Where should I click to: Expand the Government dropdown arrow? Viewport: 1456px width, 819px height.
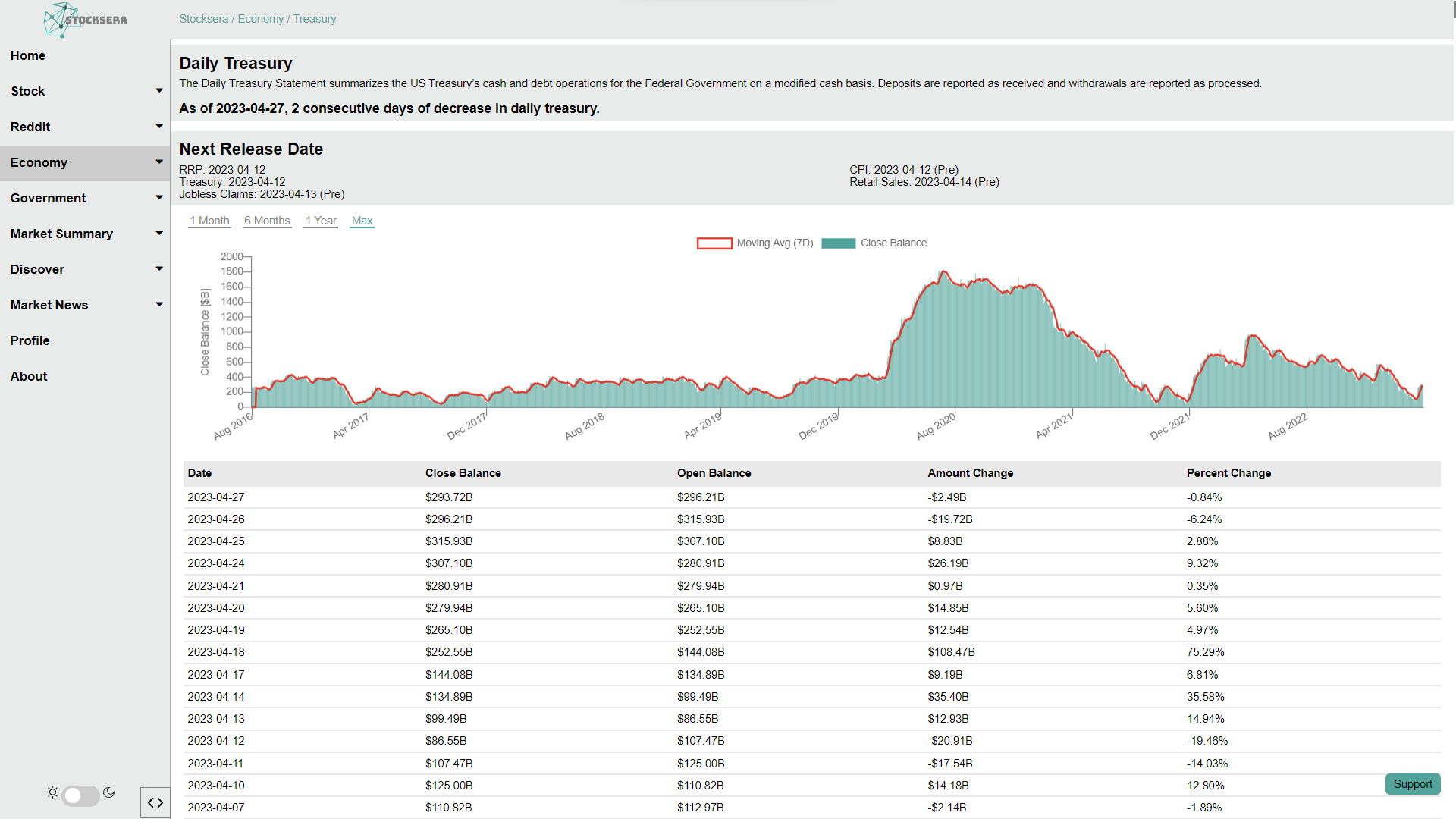(x=159, y=198)
